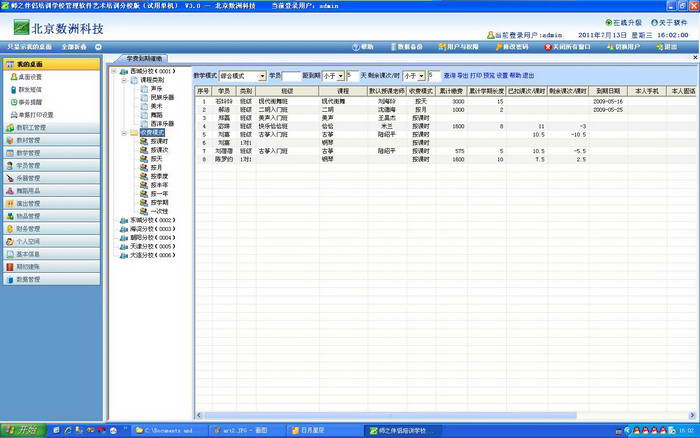Image resolution: width=700 pixels, height=438 pixels.
Task: Open the 教学管理 module
Action: click(52, 153)
